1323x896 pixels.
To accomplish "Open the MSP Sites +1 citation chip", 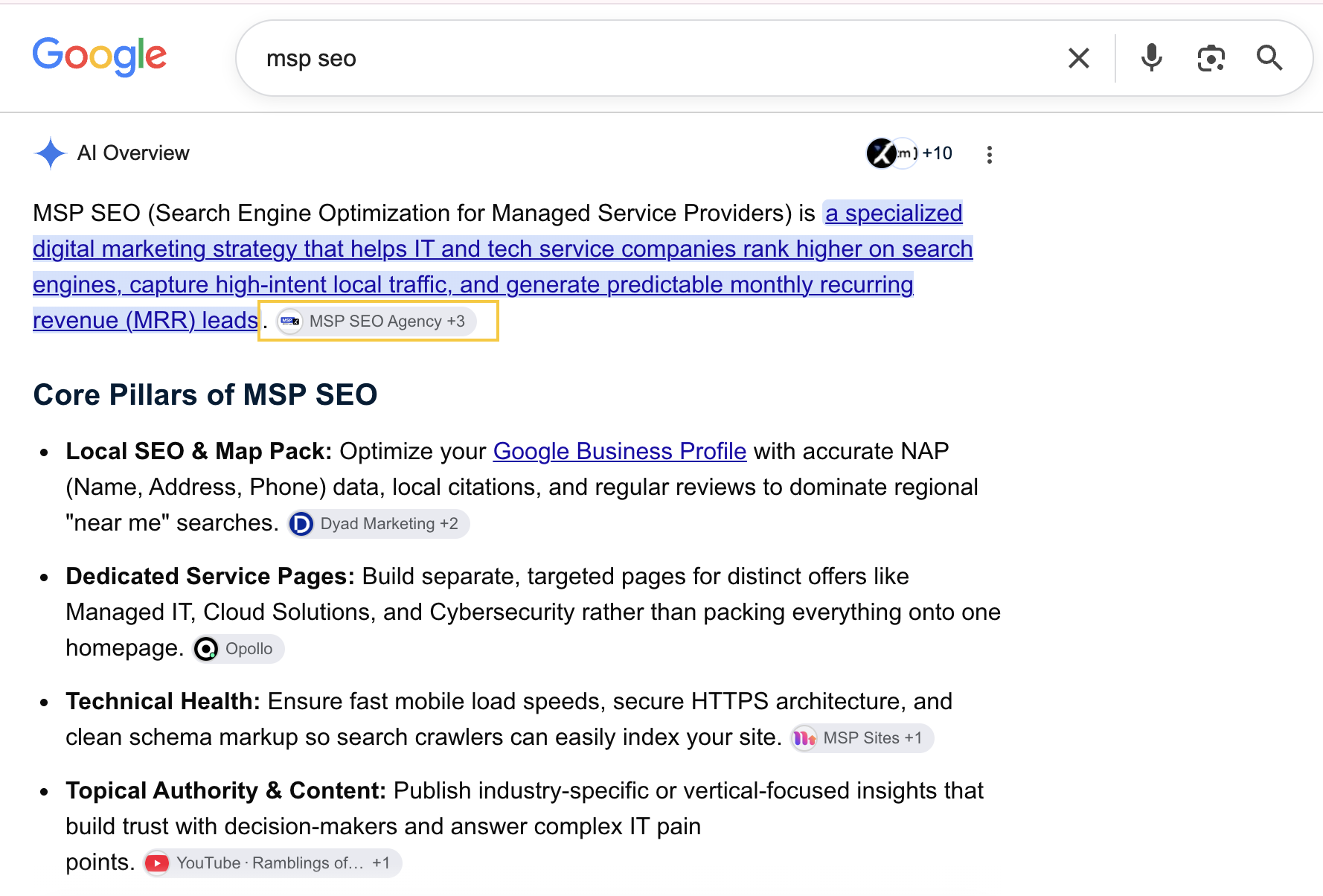I will click(862, 738).
